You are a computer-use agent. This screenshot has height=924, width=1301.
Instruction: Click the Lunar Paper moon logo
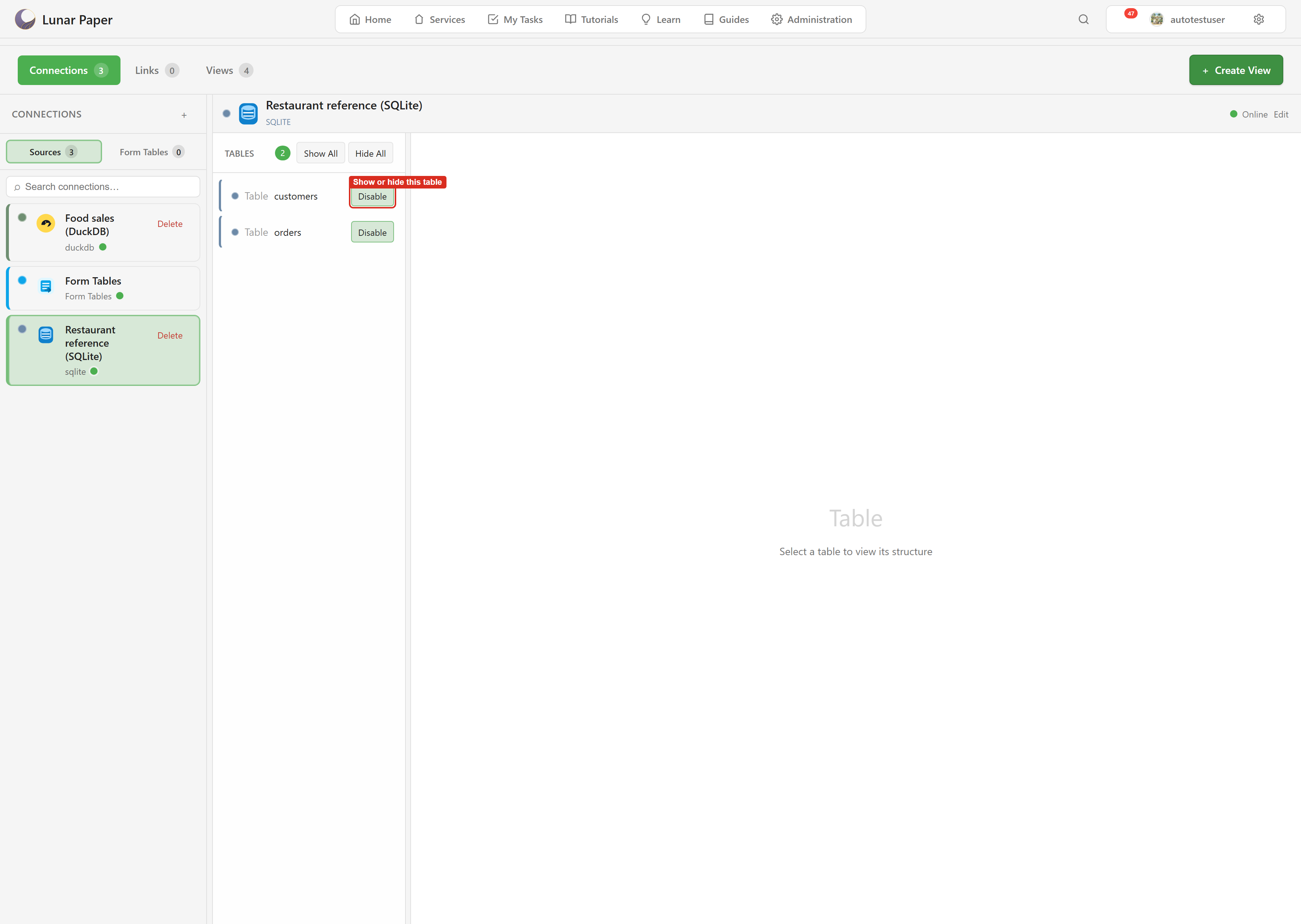[25, 19]
